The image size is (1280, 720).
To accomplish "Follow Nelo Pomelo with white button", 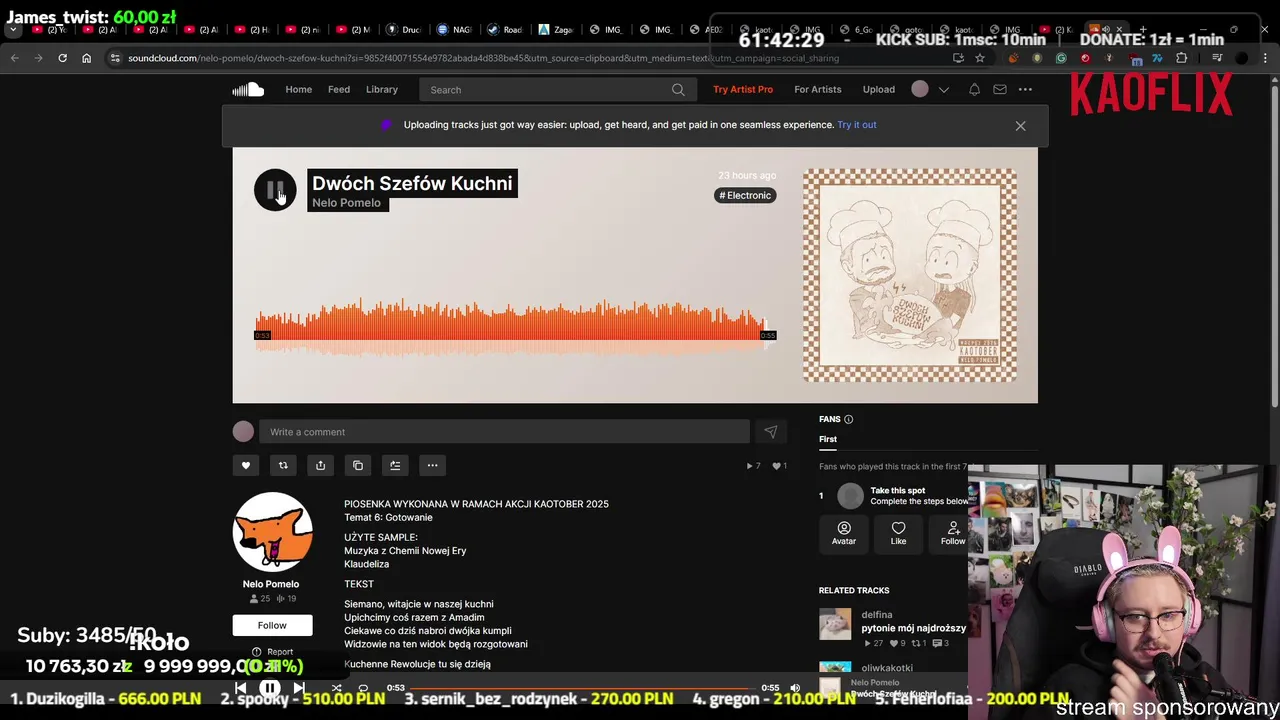I will pos(272,625).
